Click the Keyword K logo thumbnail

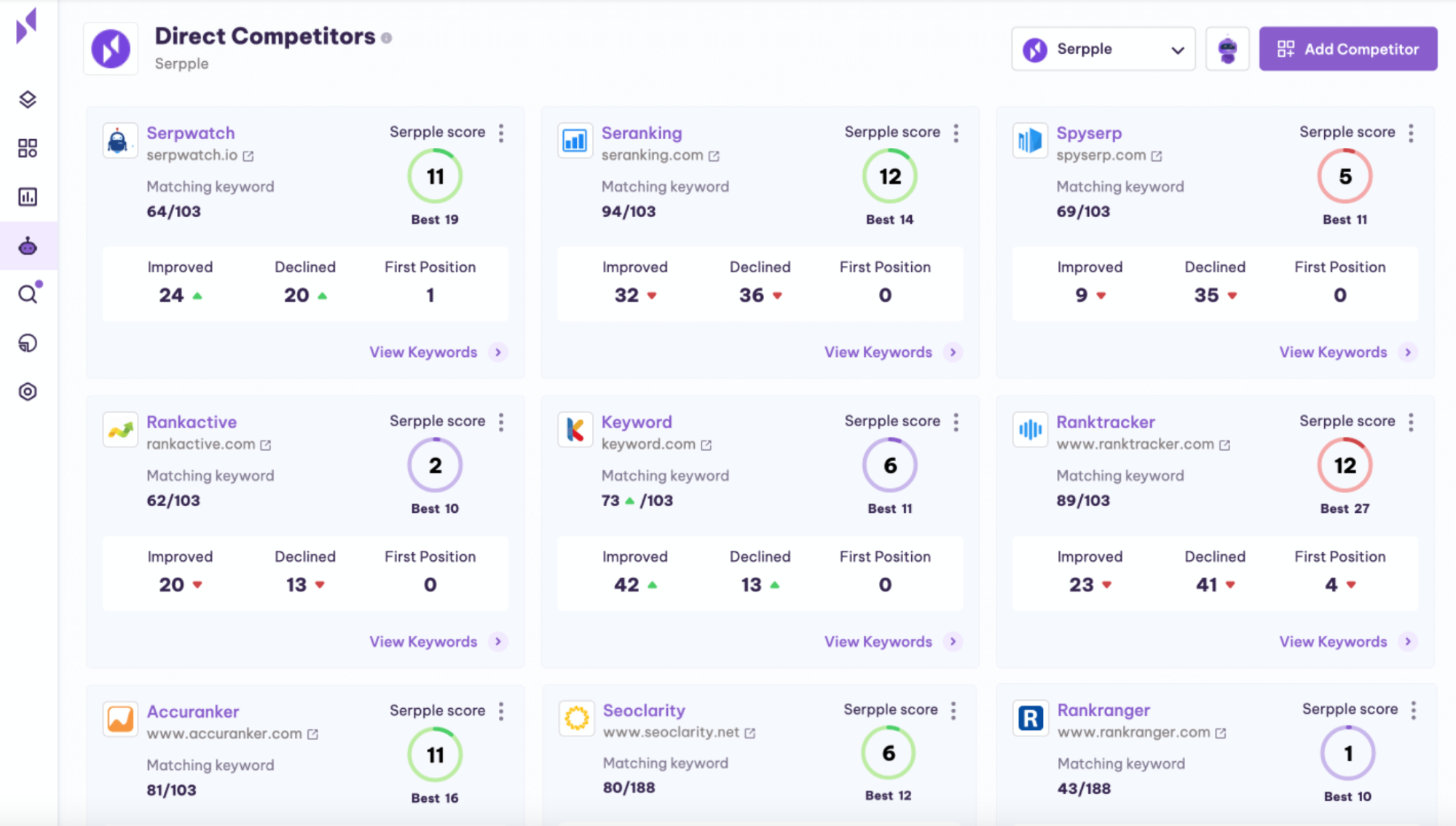tap(575, 430)
